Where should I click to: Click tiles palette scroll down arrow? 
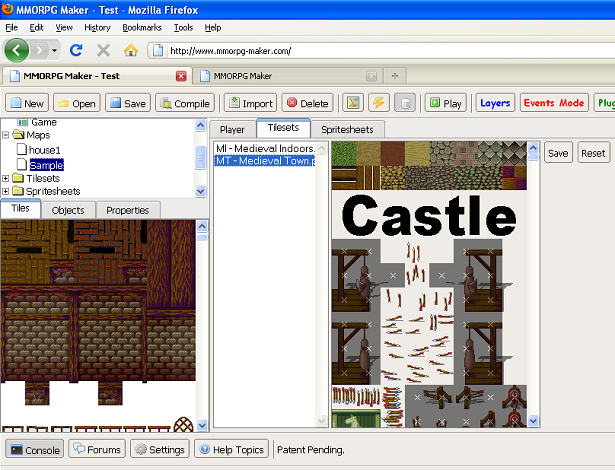(x=202, y=425)
